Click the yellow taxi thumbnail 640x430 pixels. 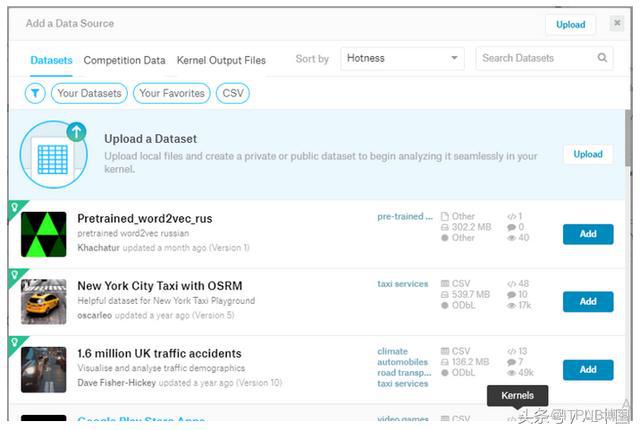click(44, 301)
